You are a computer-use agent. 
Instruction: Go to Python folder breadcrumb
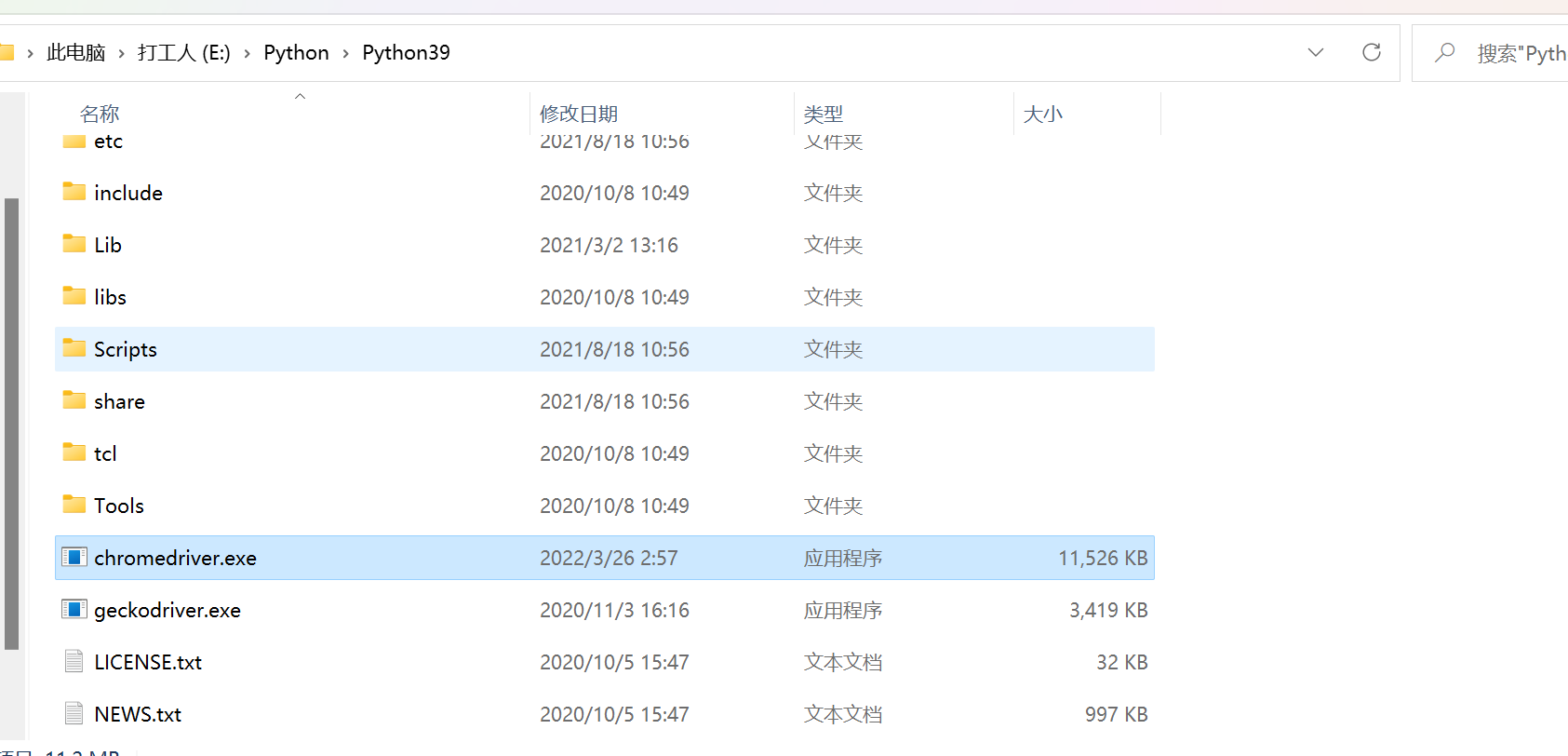296,52
